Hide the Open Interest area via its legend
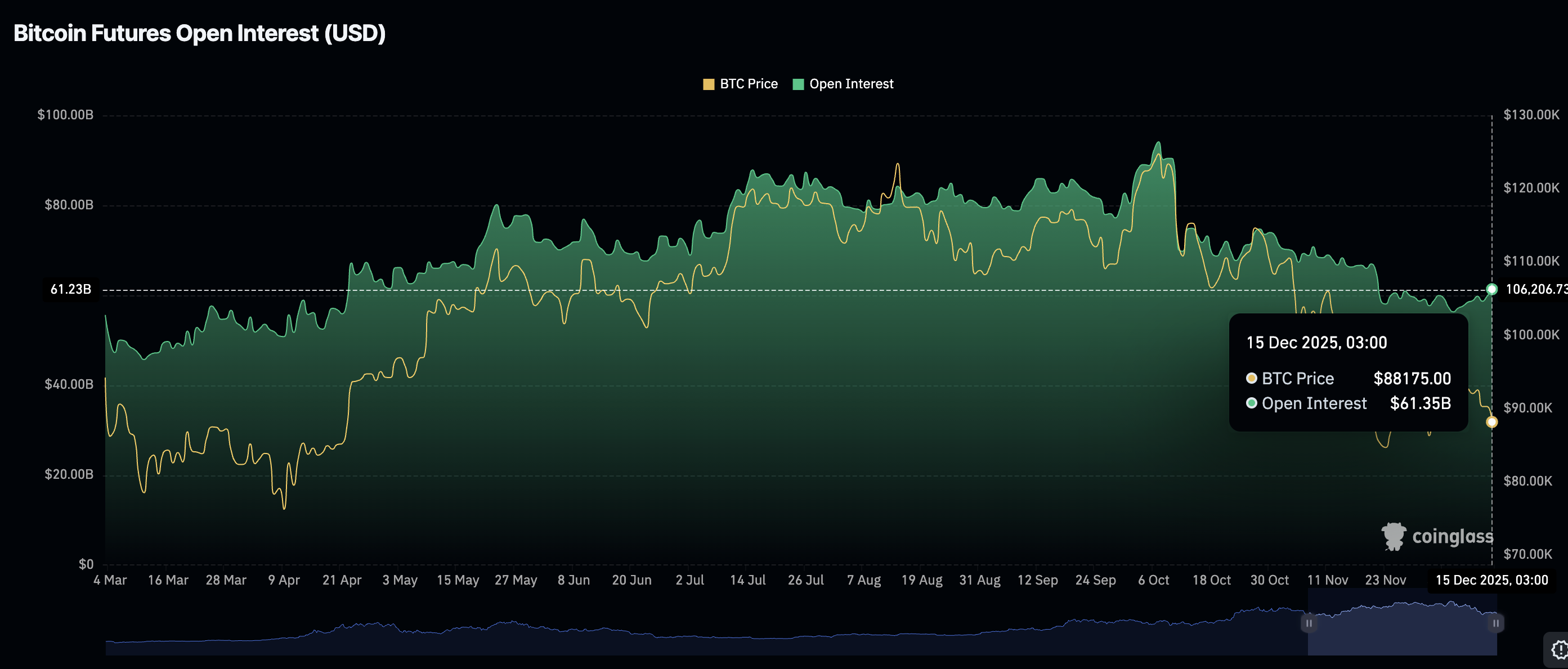Image resolution: width=1568 pixels, height=669 pixels. [x=851, y=83]
